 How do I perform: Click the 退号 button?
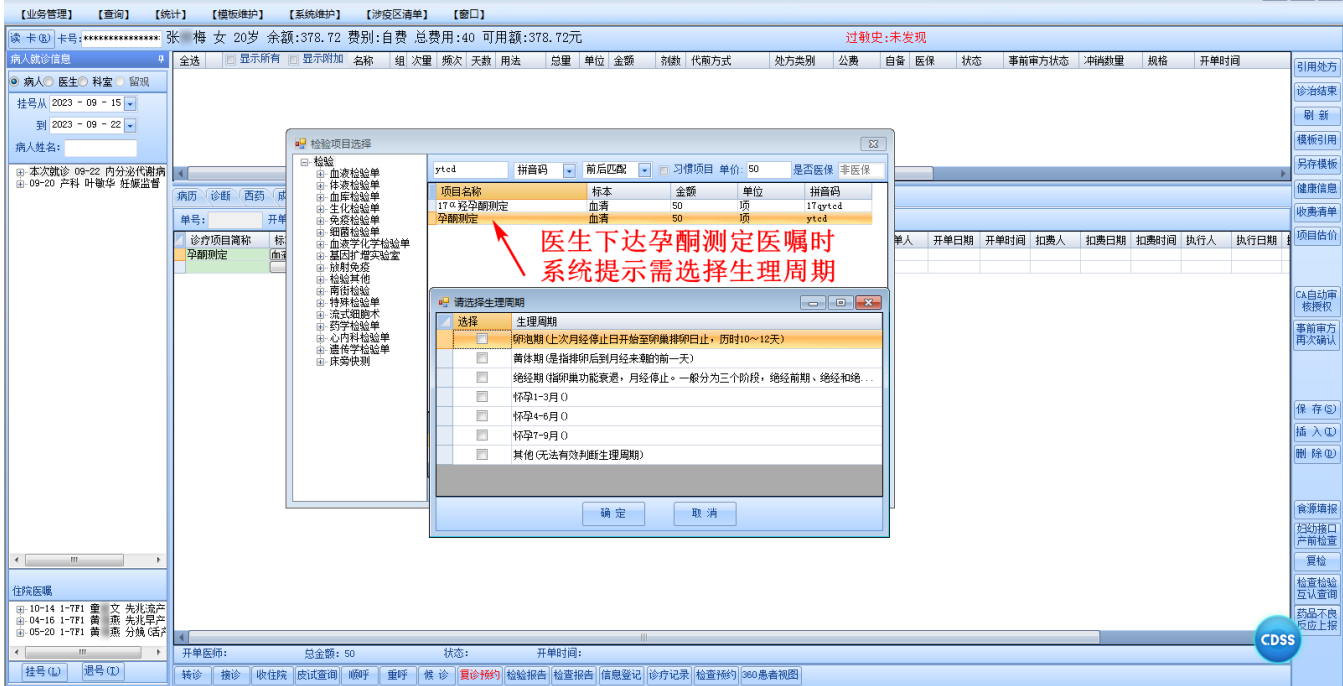[x=101, y=672]
